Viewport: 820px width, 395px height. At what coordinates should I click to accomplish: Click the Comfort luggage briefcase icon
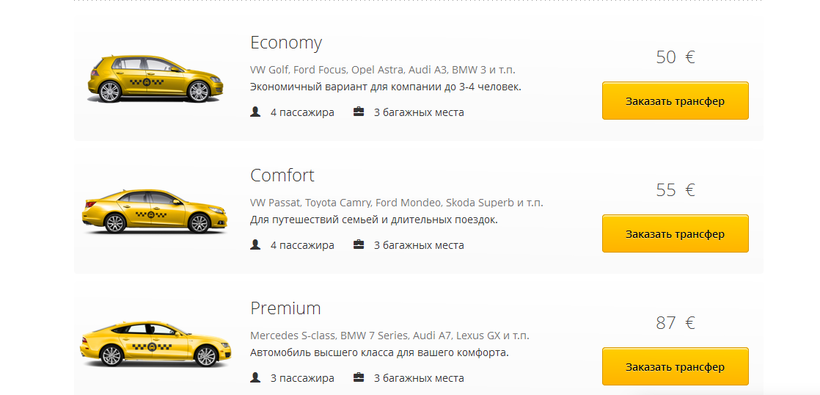(359, 244)
